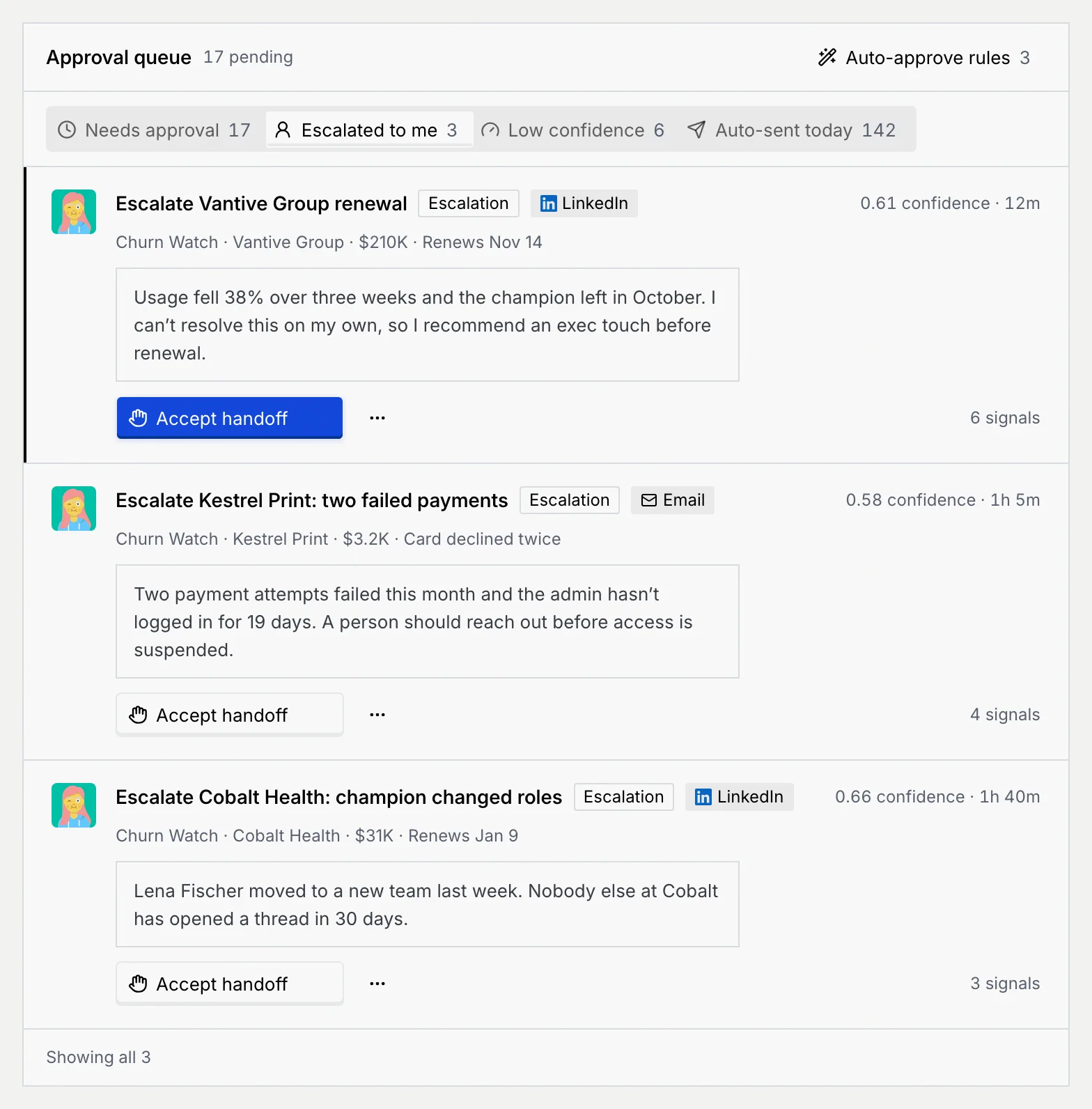This screenshot has height=1109, width=1092.
Task: Click Escalation tag on Kestrel Print card
Action: pos(570,500)
